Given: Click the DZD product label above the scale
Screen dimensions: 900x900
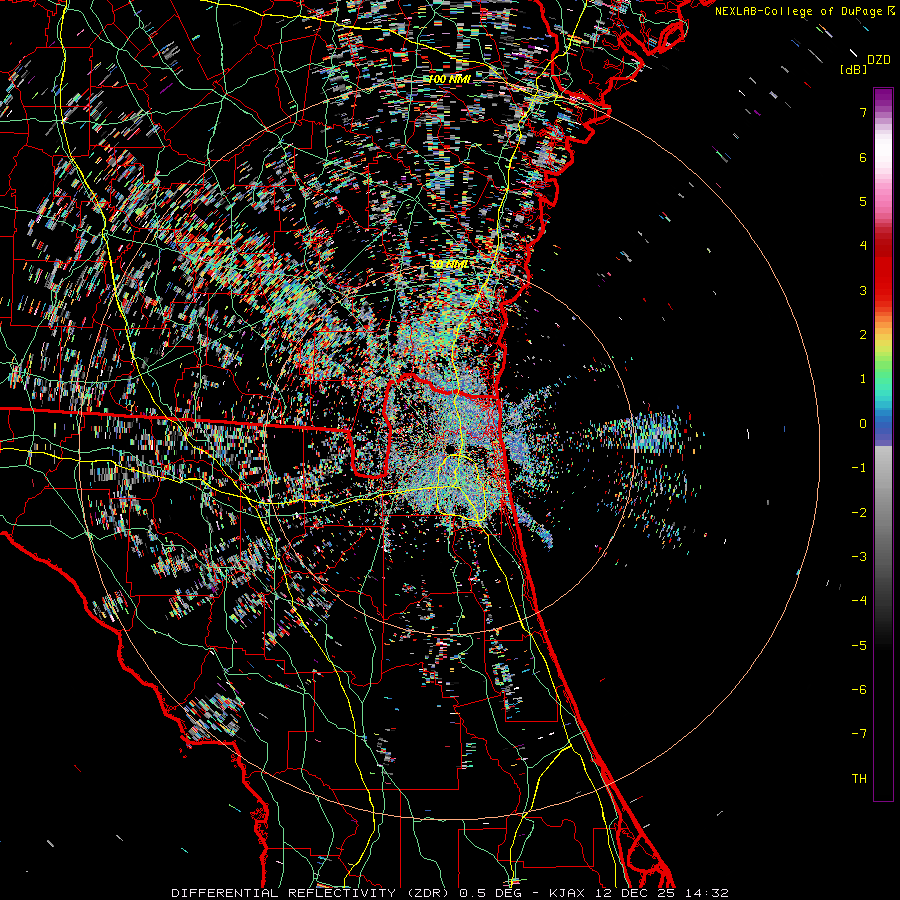Looking at the screenshot, I should tap(879, 60).
